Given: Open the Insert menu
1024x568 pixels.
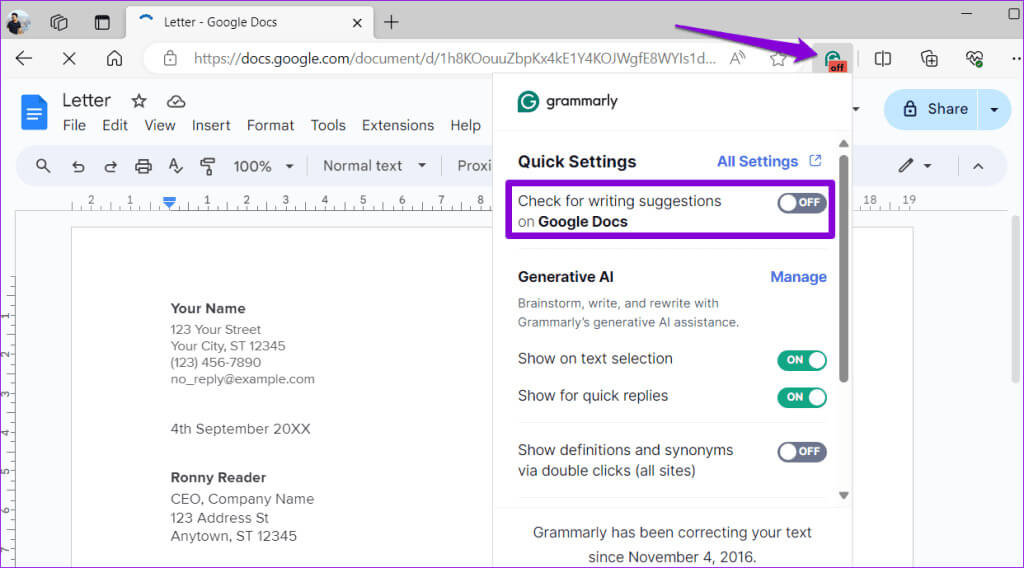Looking at the screenshot, I should click(211, 125).
